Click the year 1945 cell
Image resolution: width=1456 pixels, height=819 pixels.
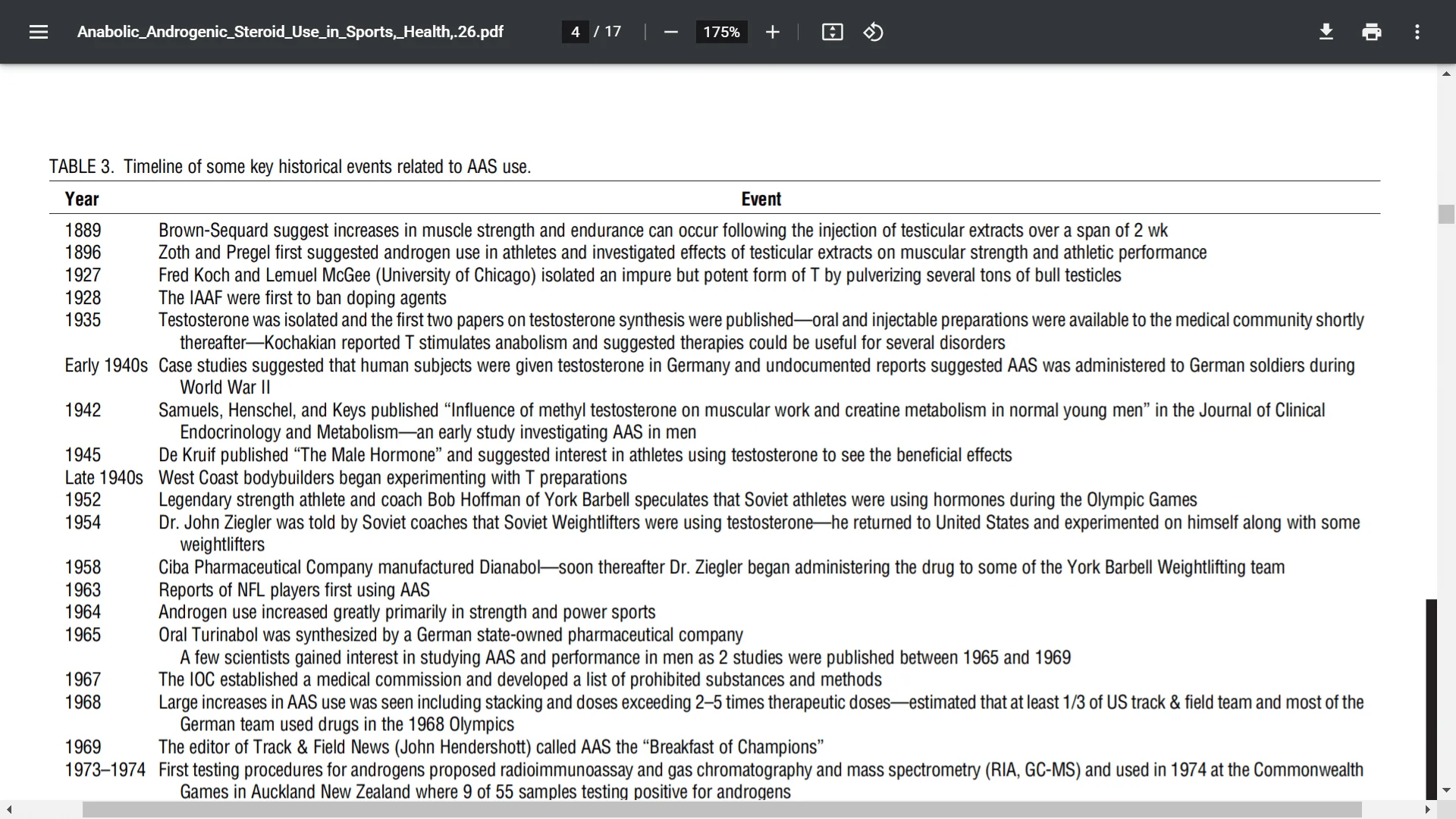coord(83,455)
